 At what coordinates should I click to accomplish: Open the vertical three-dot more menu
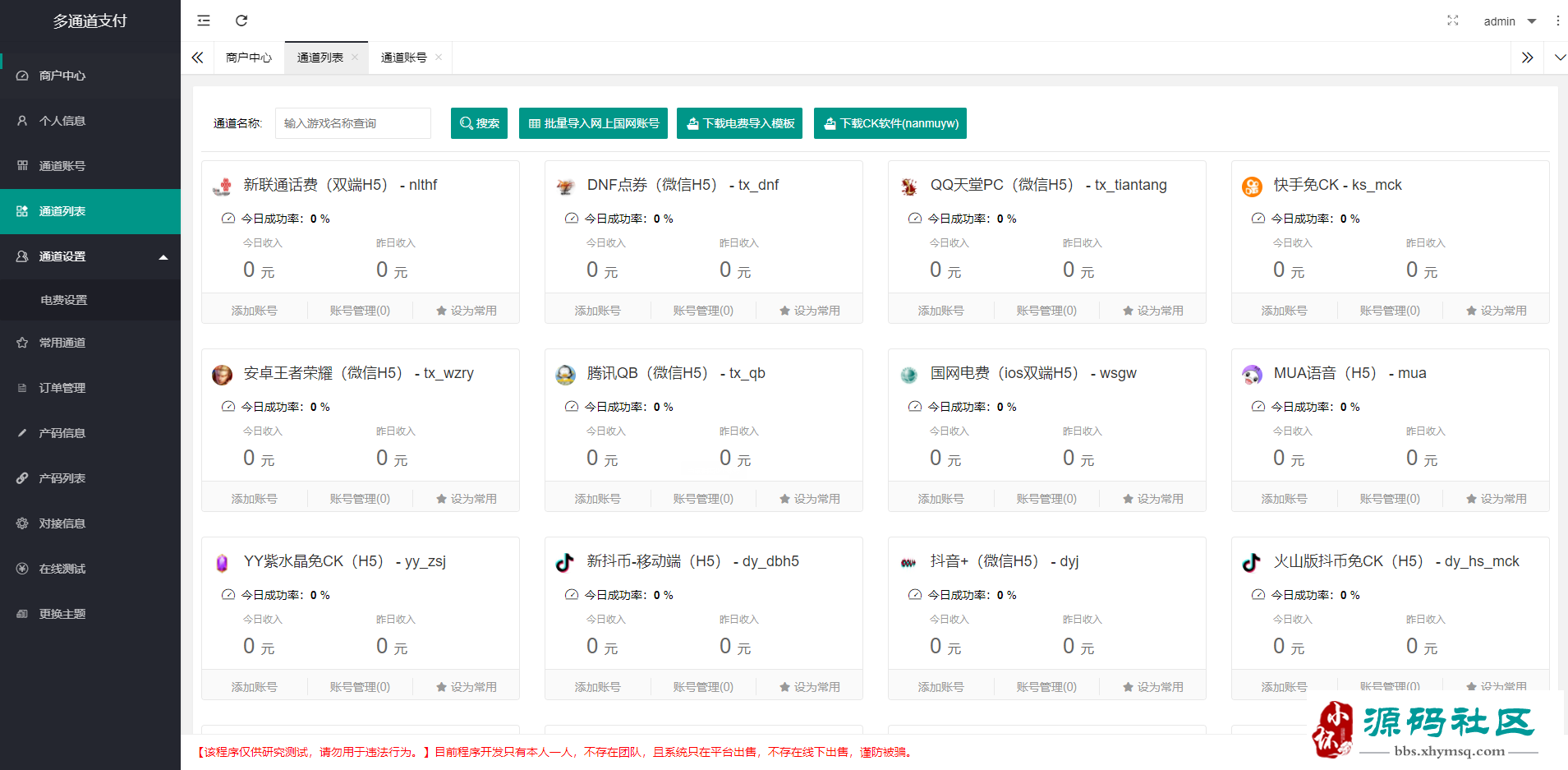(x=1557, y=21)
